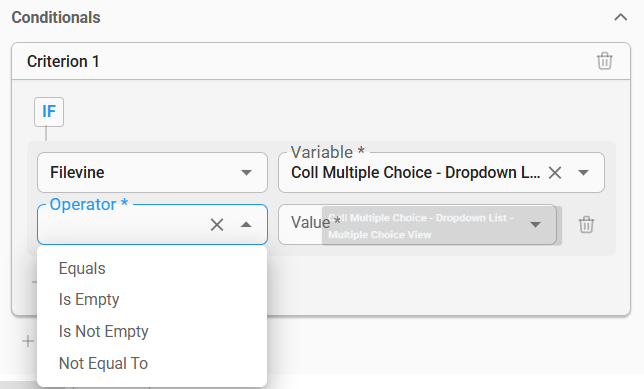
Task: Click the plus icon below the criterion card
Action: point(28,341)
